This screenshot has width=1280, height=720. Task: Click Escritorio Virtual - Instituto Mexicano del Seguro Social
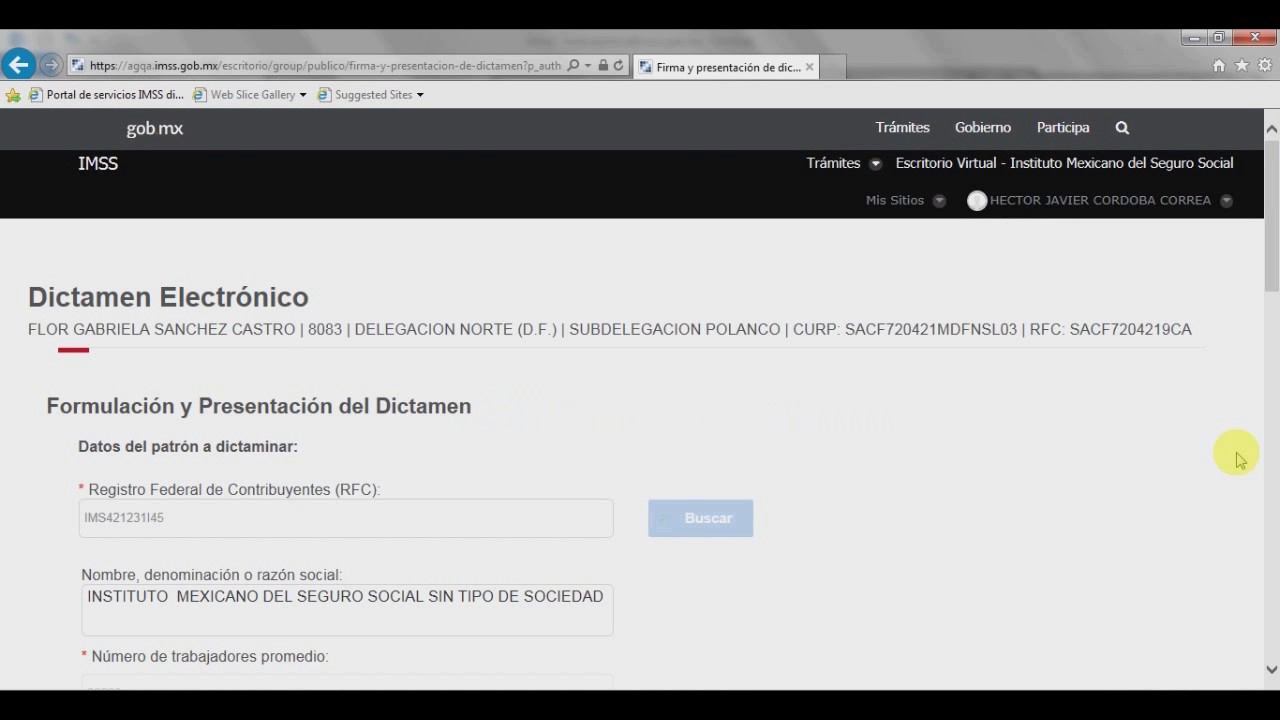tap(1064, 163)
